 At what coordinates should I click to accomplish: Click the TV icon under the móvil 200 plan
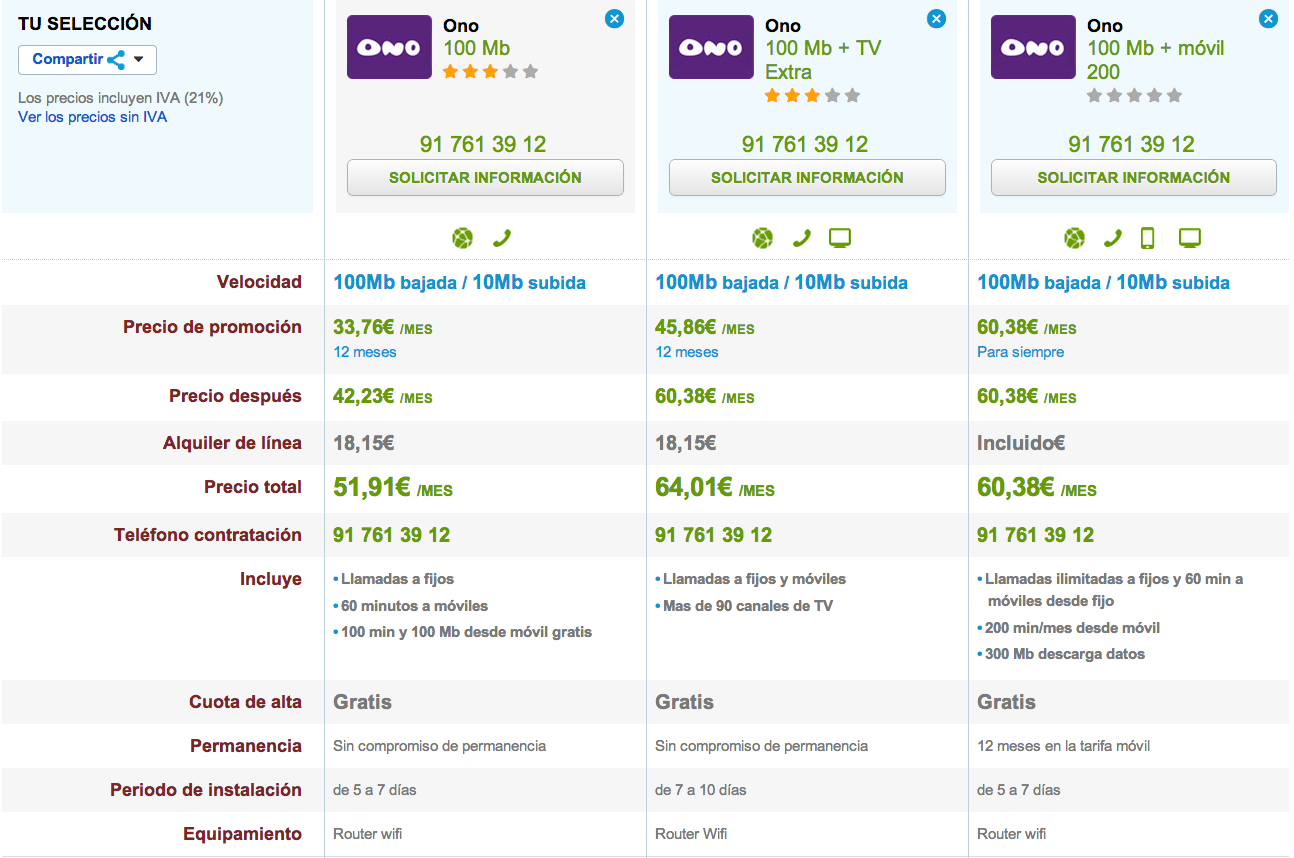pos(1189,238)
